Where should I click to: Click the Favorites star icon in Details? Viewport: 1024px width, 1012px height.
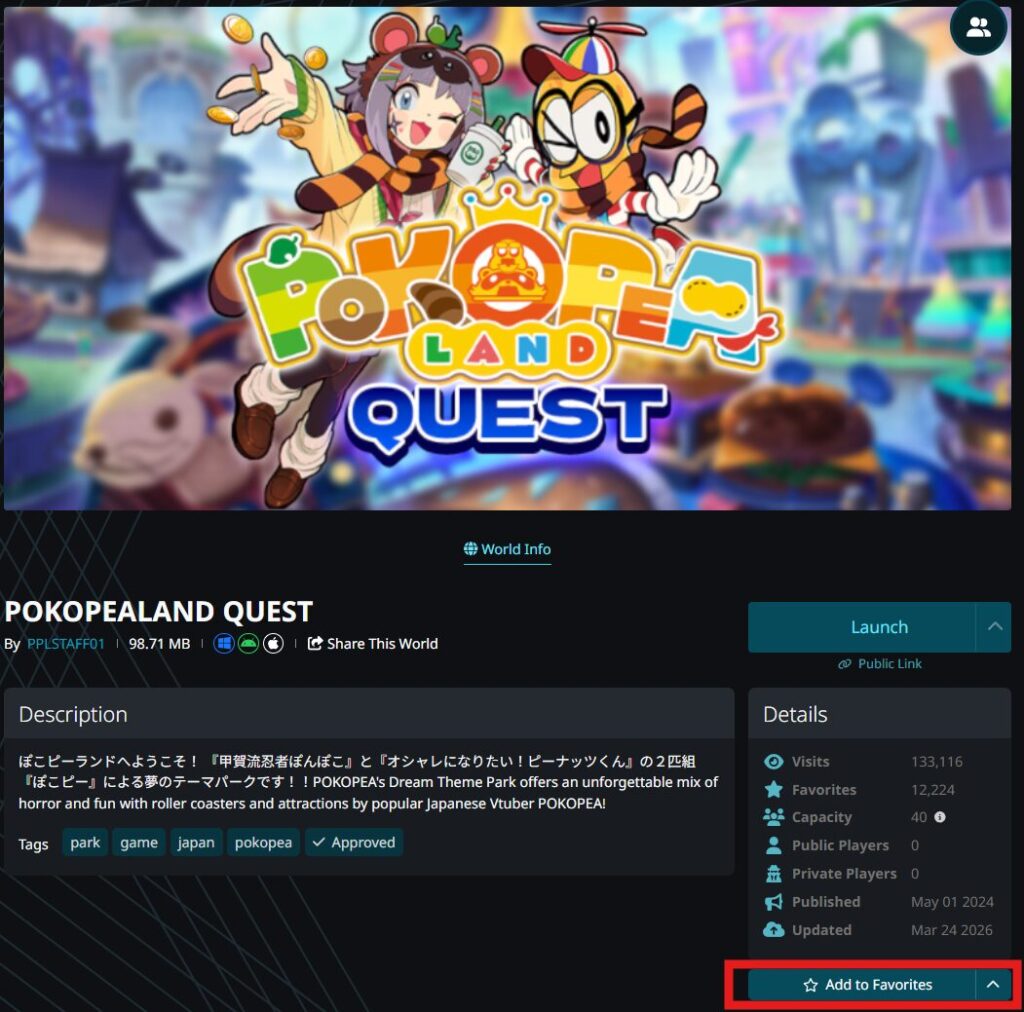pyautogui.click(x=774, y=789)
